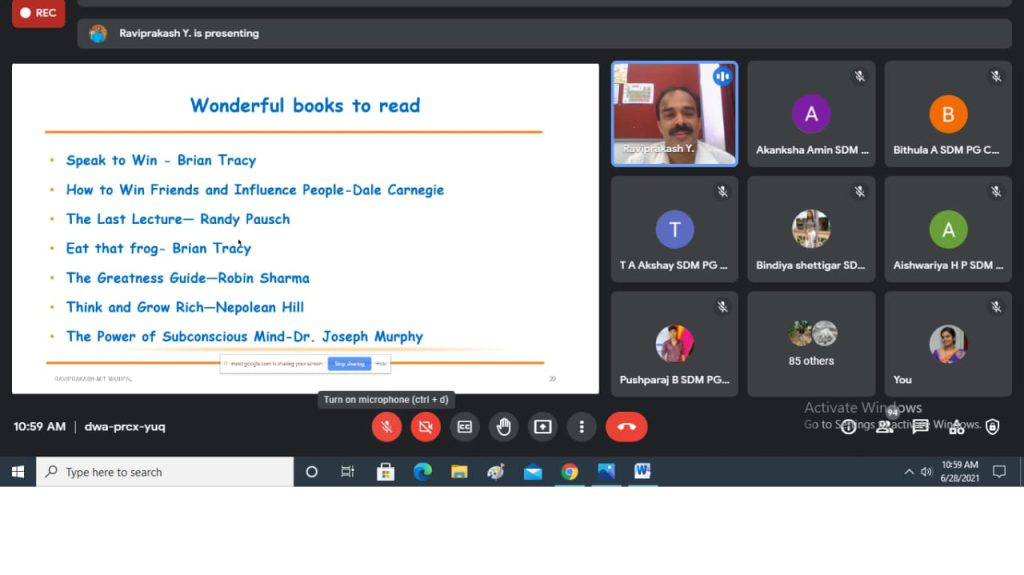The height and width of the screenshot is (575, 1024).
Task: Open Mail app from taskbar
Action: click(x=533, y=472)
